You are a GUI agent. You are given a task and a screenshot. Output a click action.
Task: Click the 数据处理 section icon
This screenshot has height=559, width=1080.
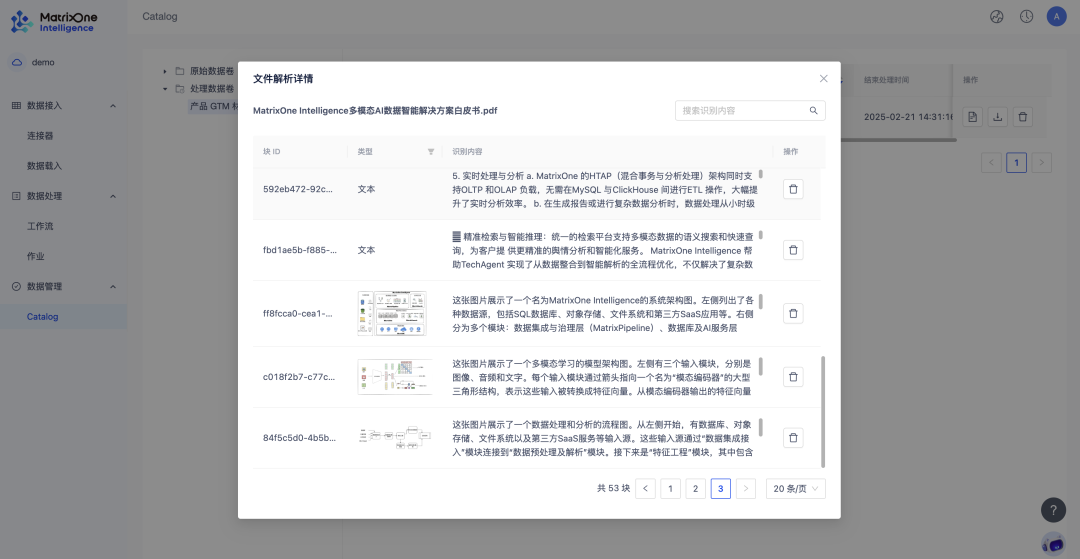tap(17, 196)
